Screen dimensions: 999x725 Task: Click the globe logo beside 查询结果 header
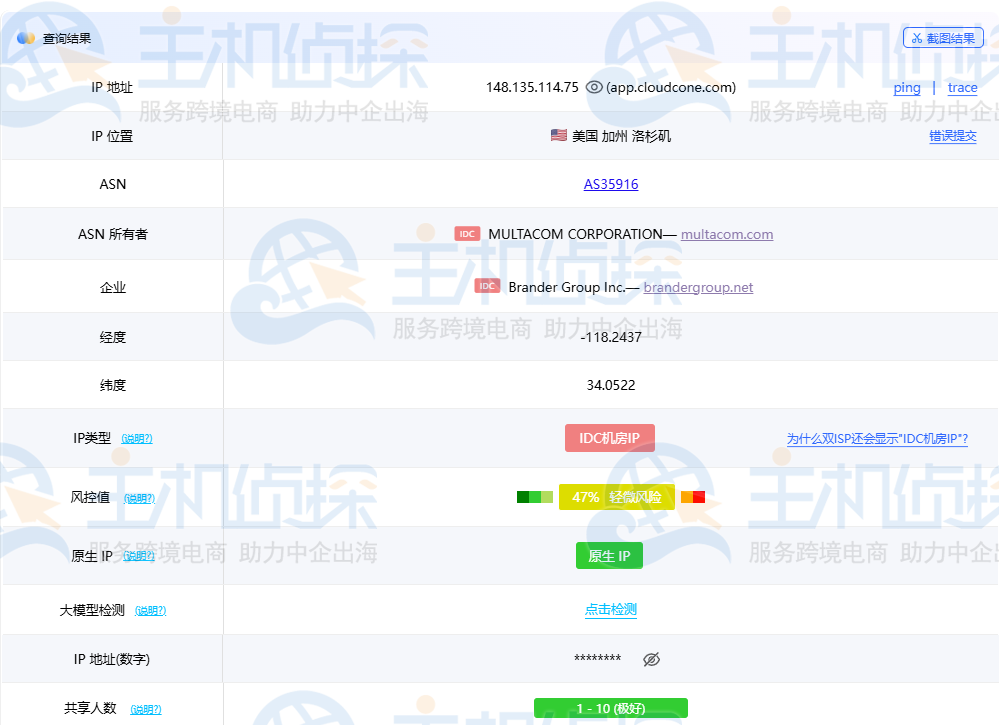[24, 37]
